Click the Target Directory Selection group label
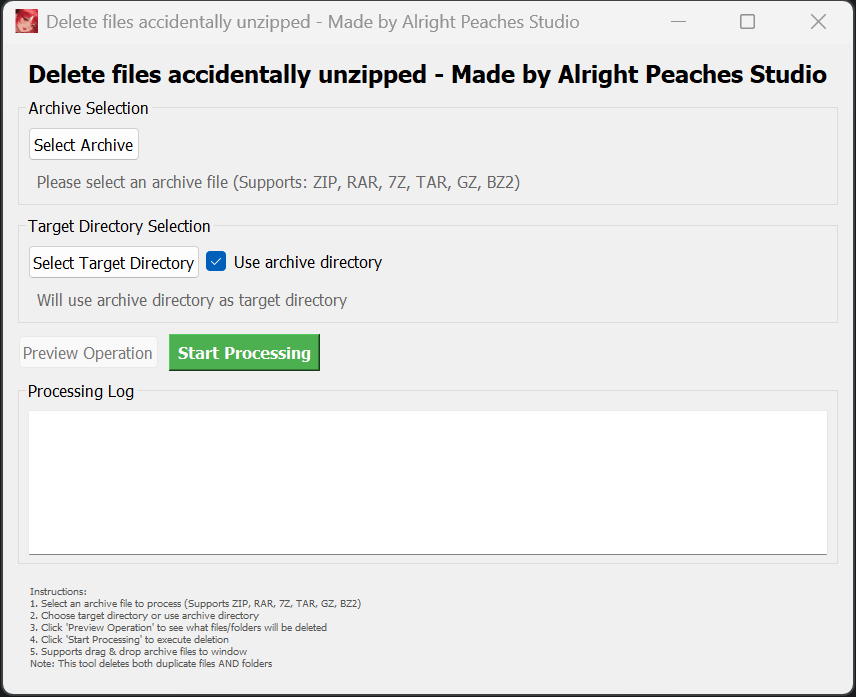The image size is (856, 697). [119, 226]
